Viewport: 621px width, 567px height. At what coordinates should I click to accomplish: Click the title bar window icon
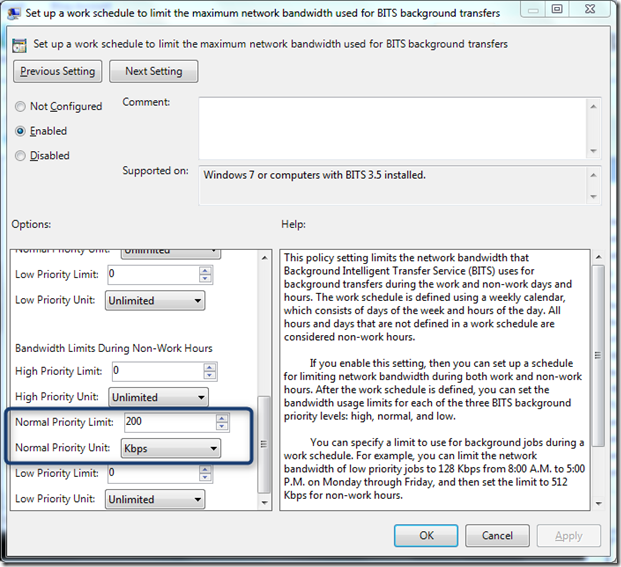[14, 13]
